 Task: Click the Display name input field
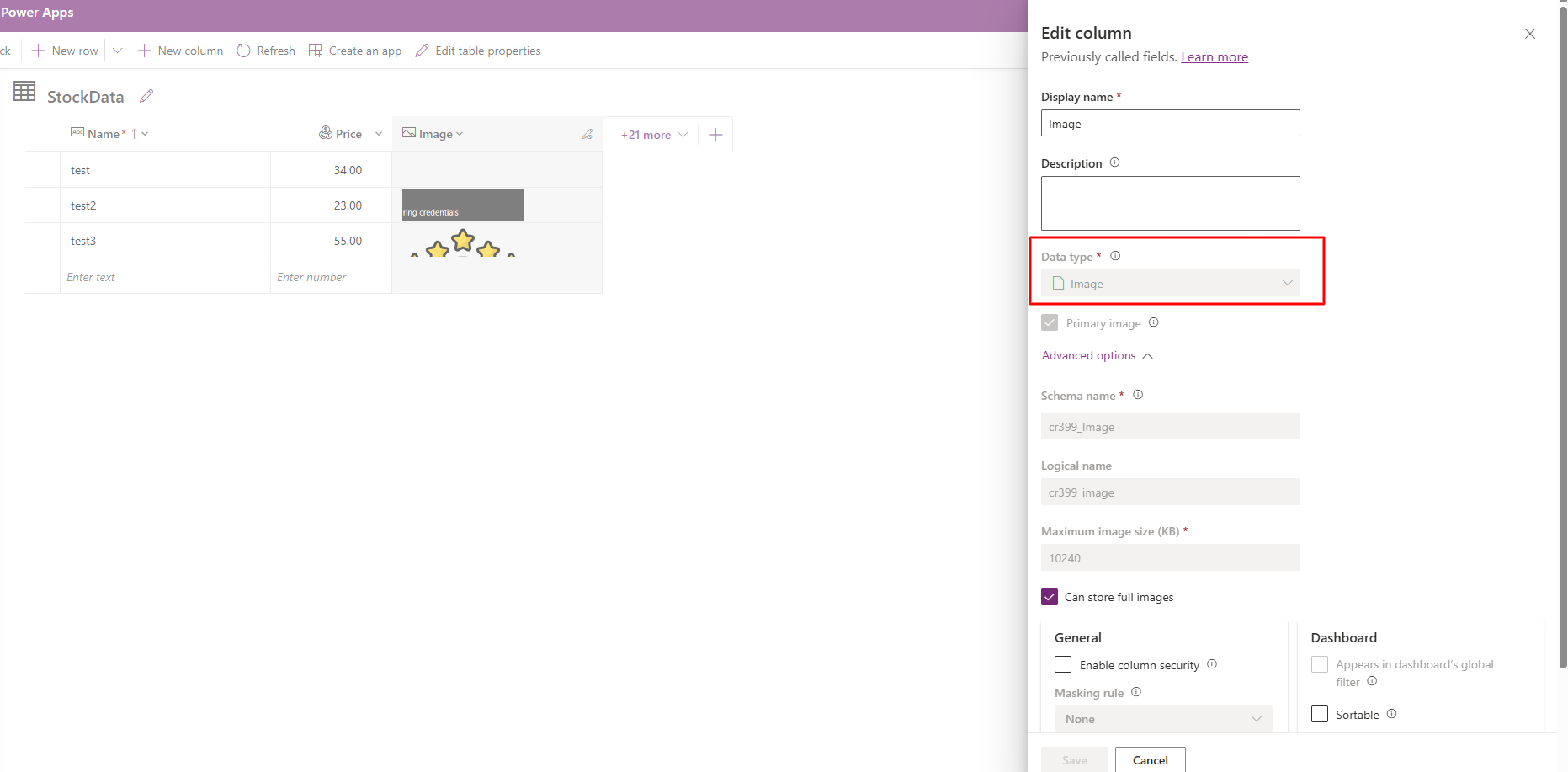pos(1171,123)
